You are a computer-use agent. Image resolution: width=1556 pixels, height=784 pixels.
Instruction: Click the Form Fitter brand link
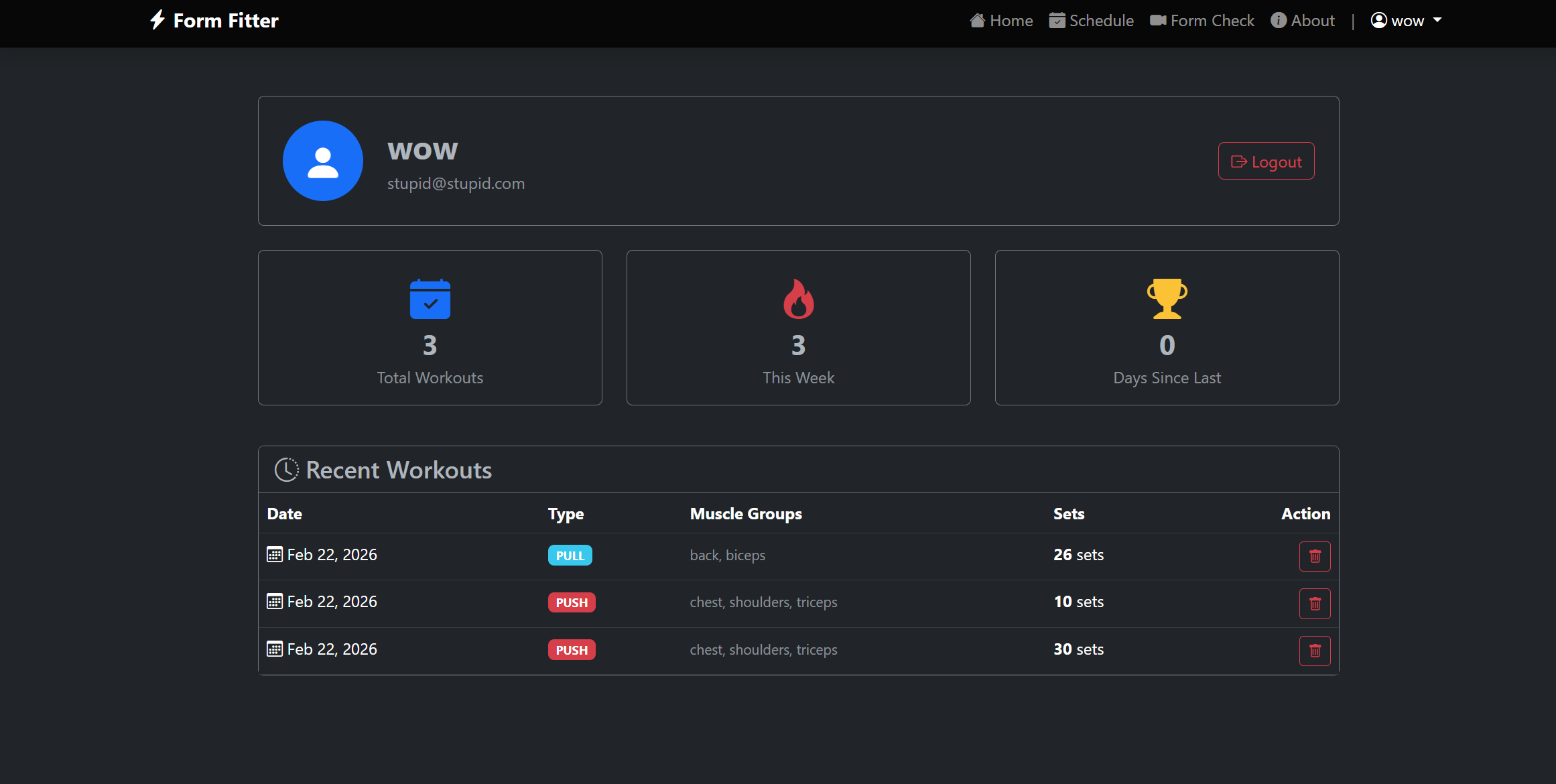pyautogui.click(x=226, y=21)
